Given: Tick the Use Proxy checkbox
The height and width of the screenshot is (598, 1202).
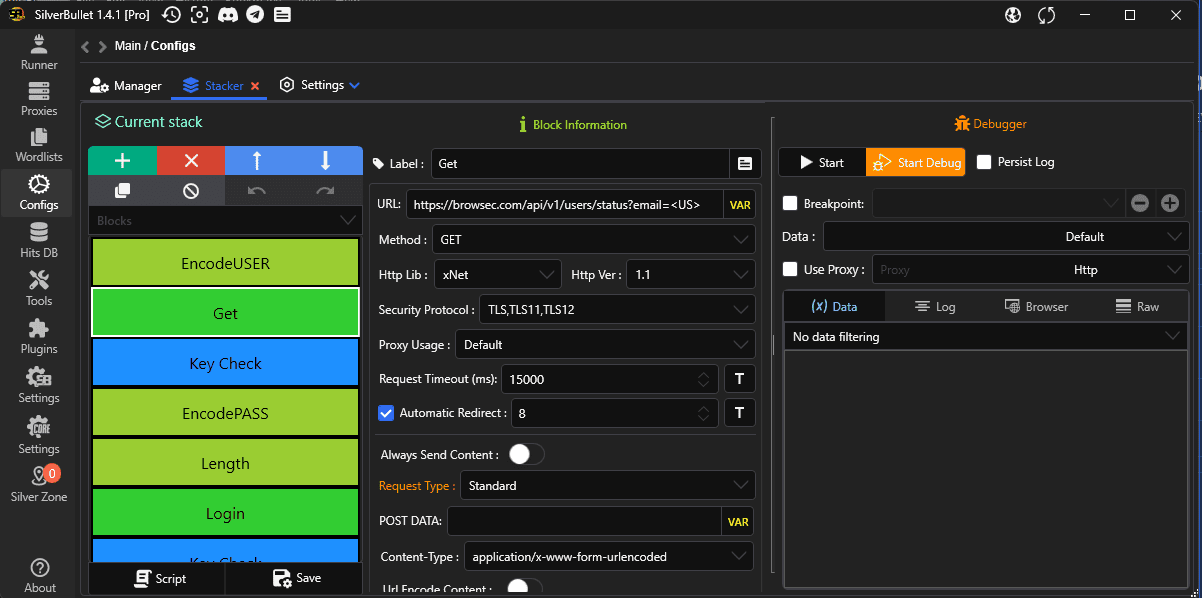Looking at the screenshot, I should (x=791, y=269).
